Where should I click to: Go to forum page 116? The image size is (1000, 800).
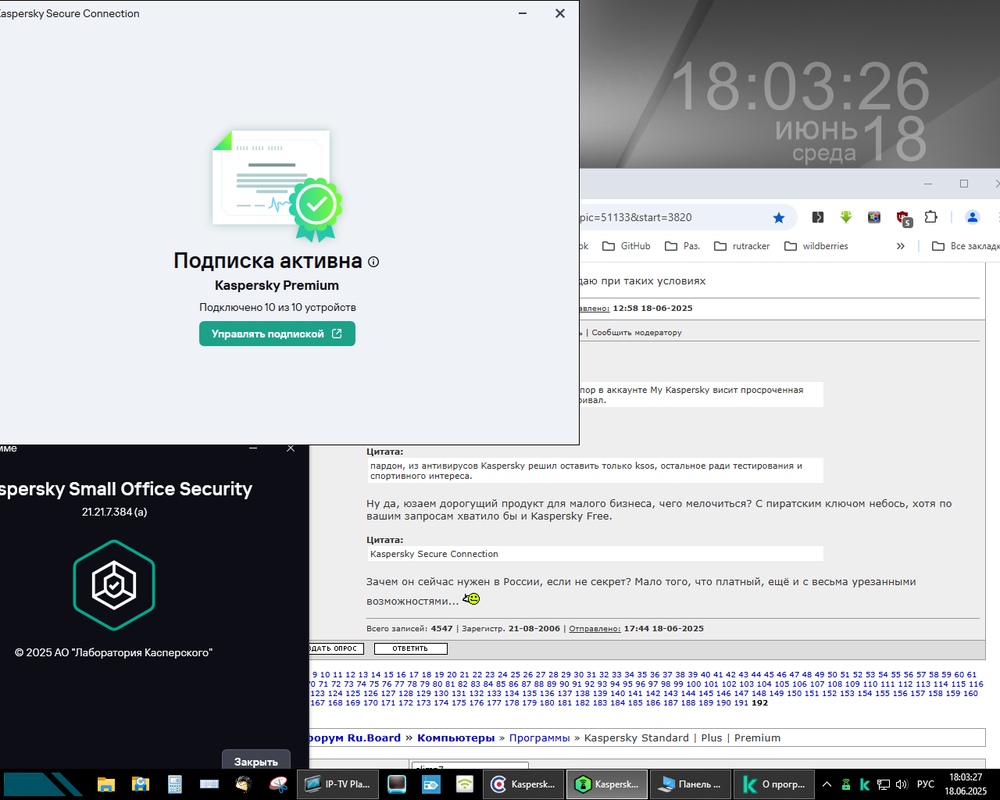(976, 684)
